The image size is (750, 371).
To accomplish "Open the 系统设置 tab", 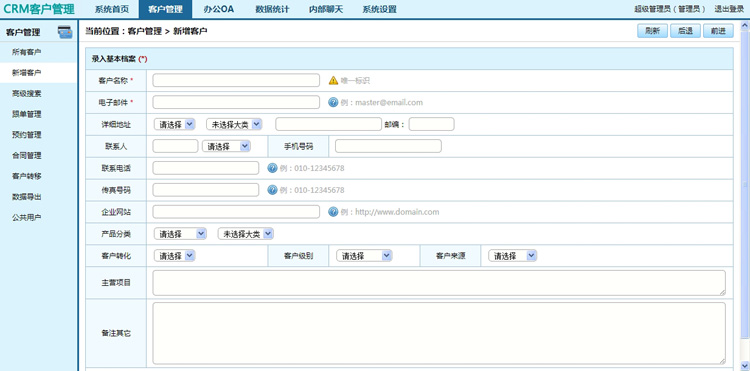I will (379, 9).
